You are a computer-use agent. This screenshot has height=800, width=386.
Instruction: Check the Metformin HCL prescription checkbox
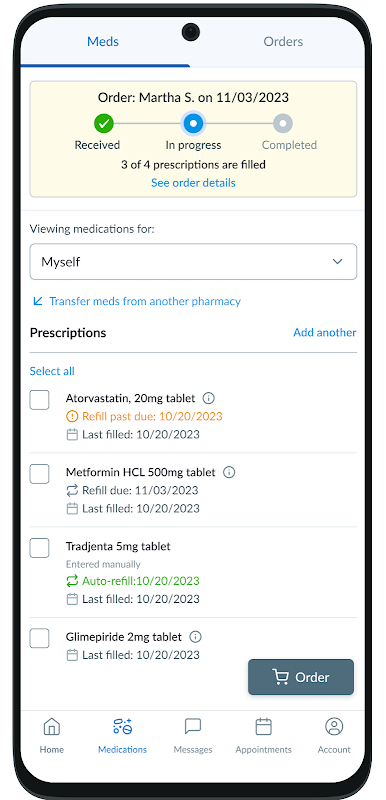[x=39, y=474]
